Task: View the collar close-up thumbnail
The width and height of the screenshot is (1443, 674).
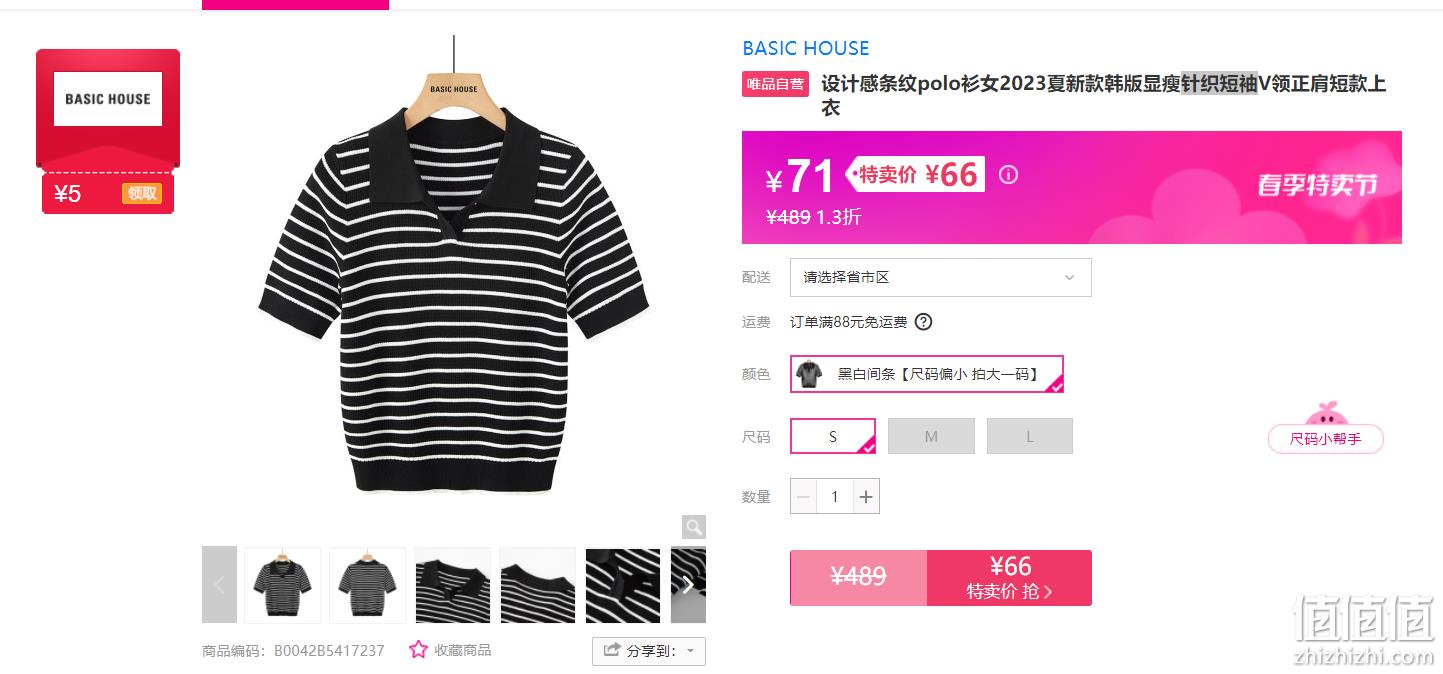Action: pos(453,585)
